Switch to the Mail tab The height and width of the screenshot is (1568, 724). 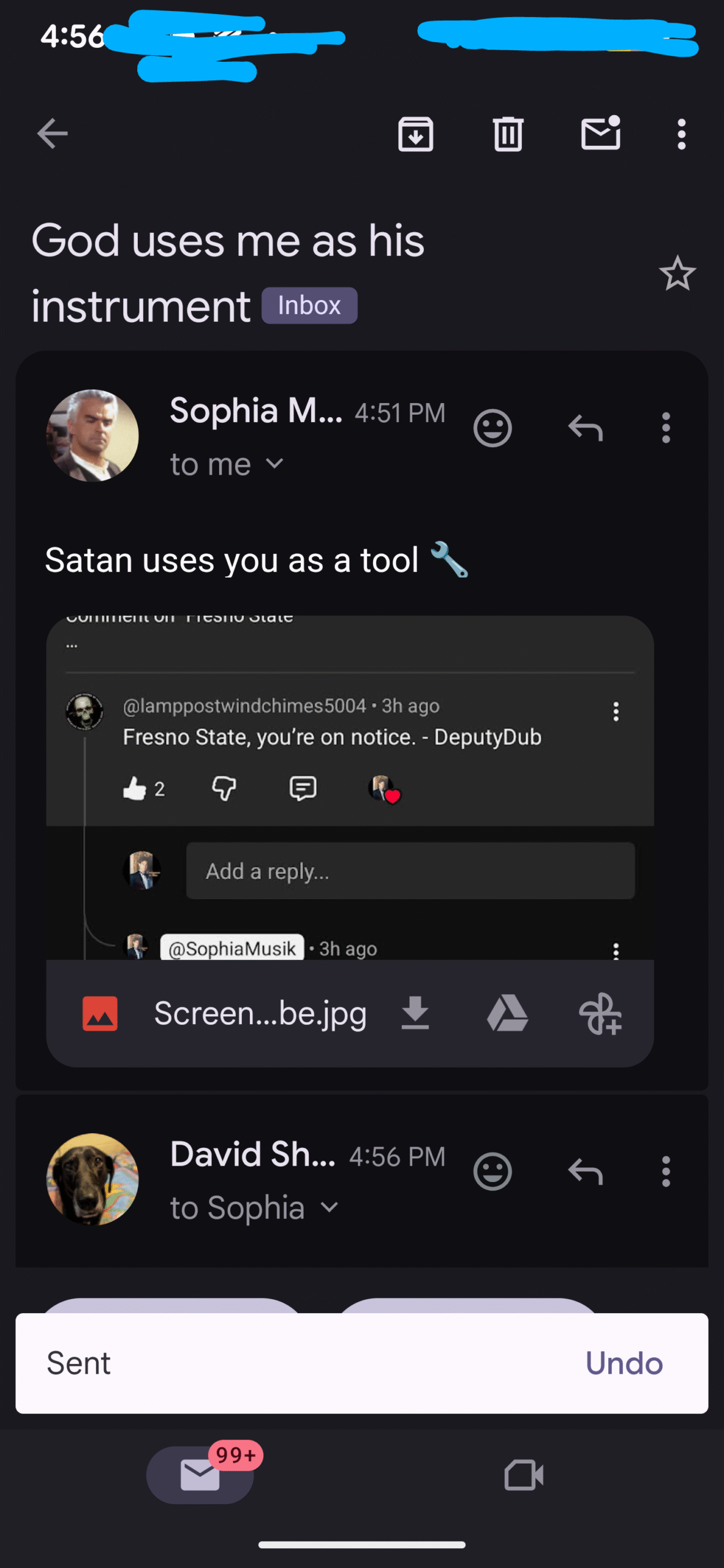click(200, 1475)
